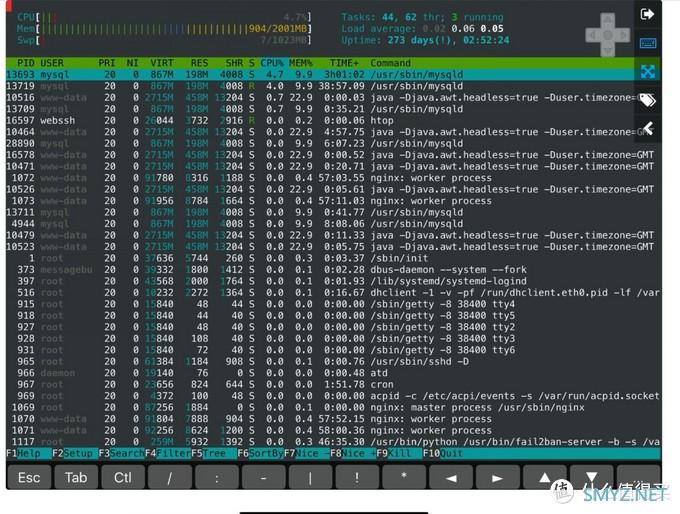Image resolution: width=680 pixels, height=514 pixels.
Task: Collapse the sidebar with the left chevron
Action: (648, 128)
